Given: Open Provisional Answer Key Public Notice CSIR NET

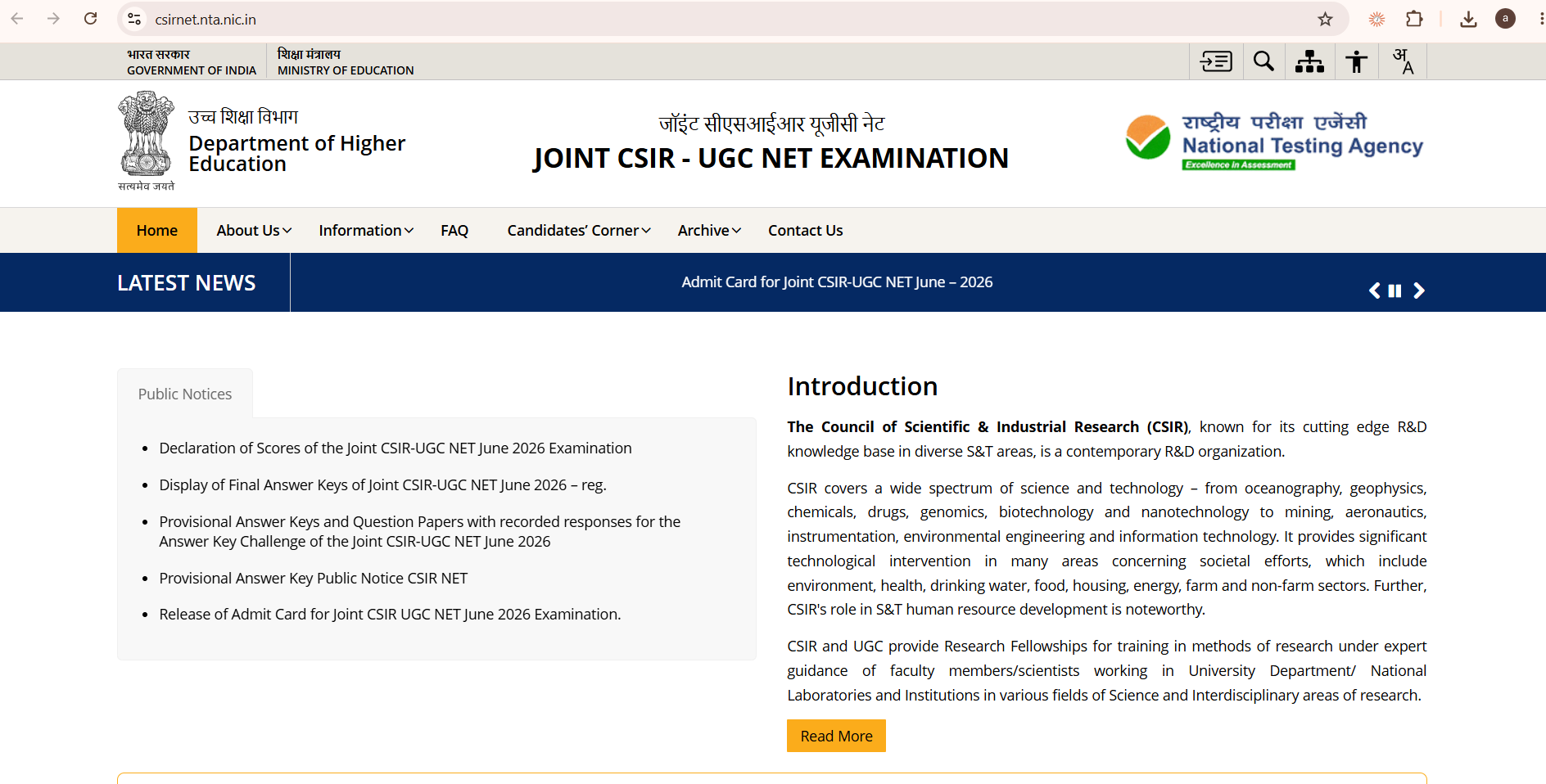Looking at the screenshot, I should pyautogui.click(x=314, y=578).
